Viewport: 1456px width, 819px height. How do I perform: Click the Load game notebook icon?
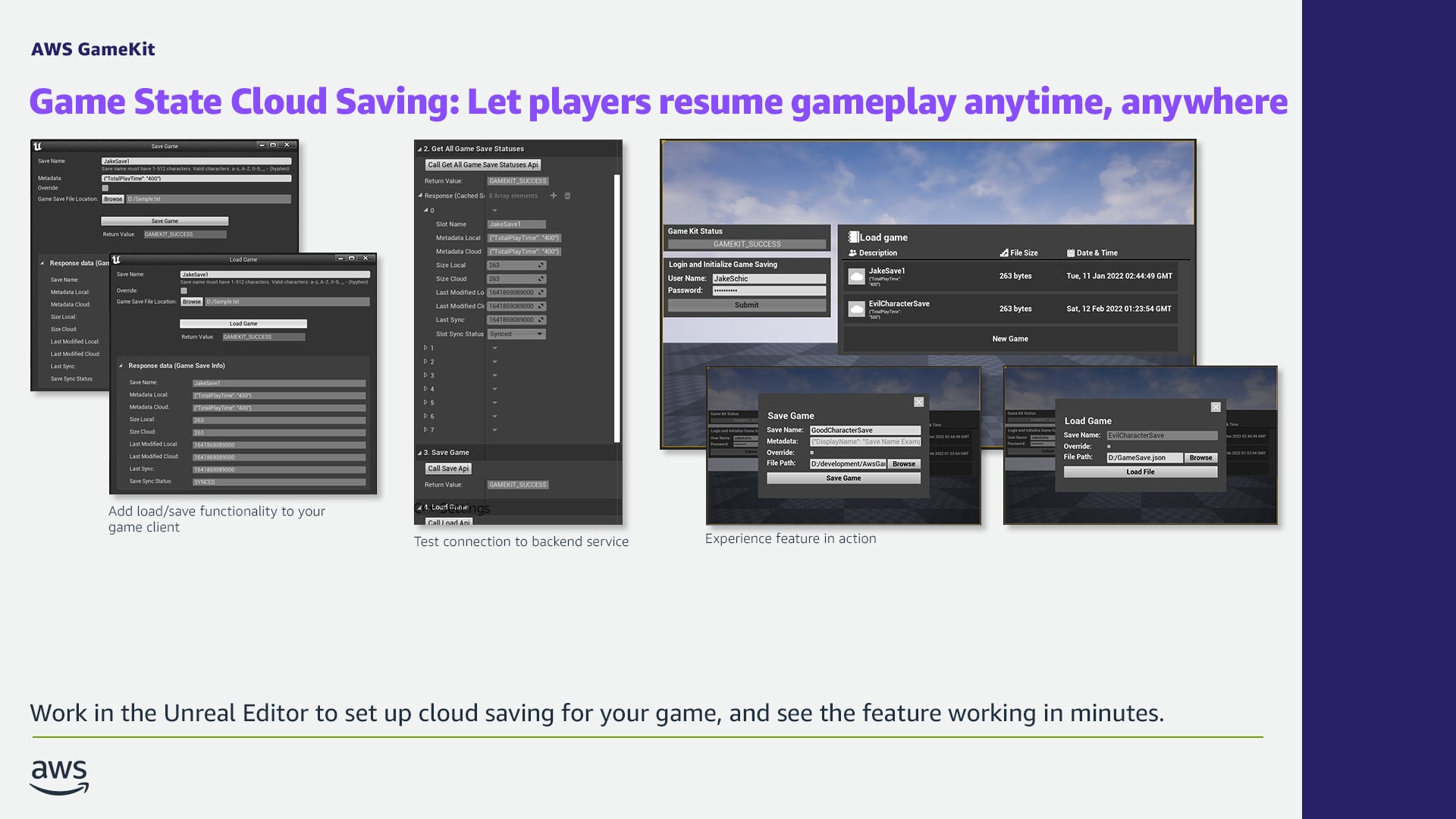pos(853,237)
